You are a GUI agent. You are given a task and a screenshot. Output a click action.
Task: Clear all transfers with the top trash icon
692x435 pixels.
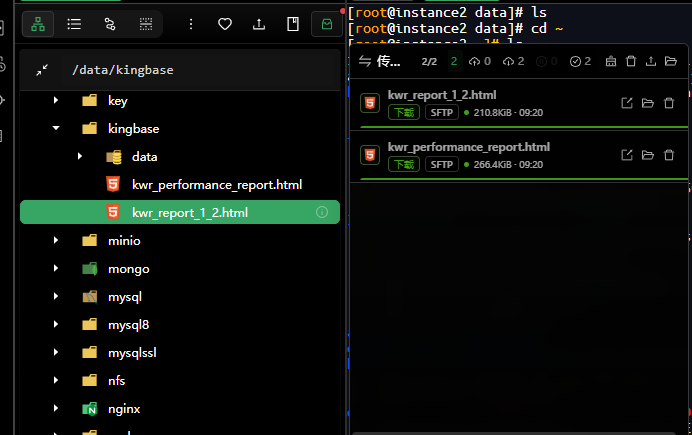click(631, 61)
